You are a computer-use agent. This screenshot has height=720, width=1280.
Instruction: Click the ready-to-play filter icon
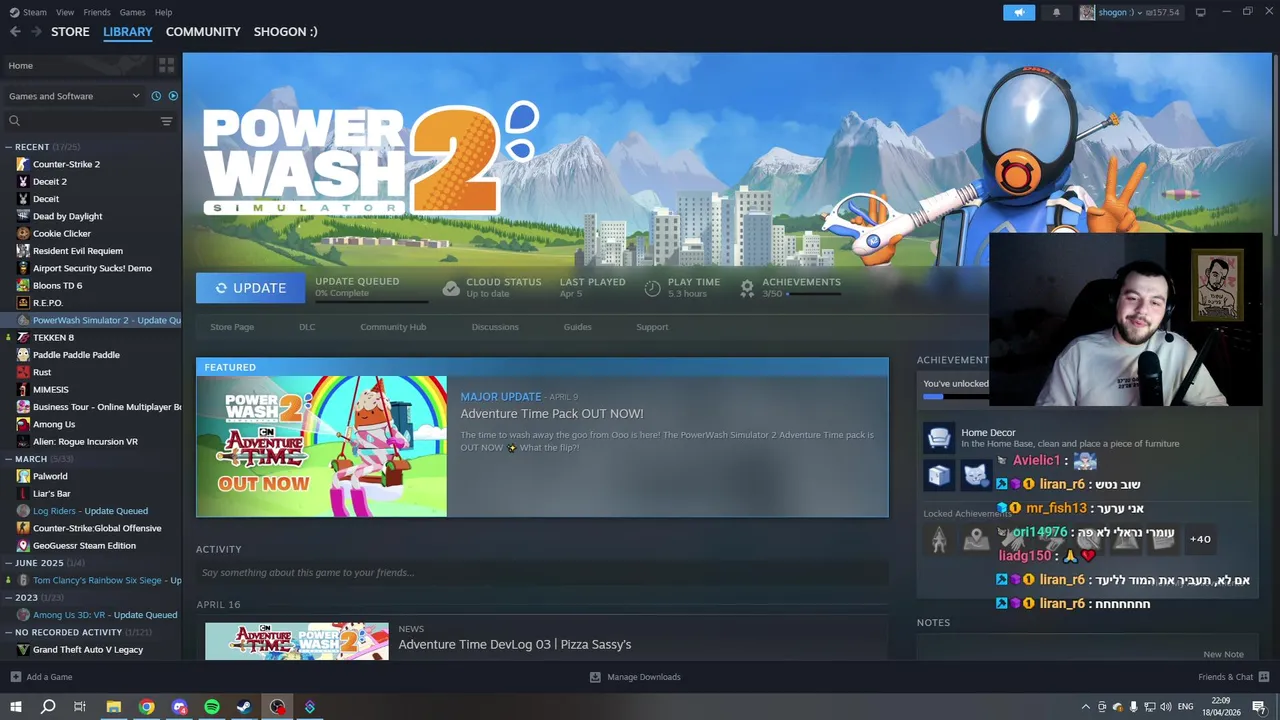click(x=173, y=96)
